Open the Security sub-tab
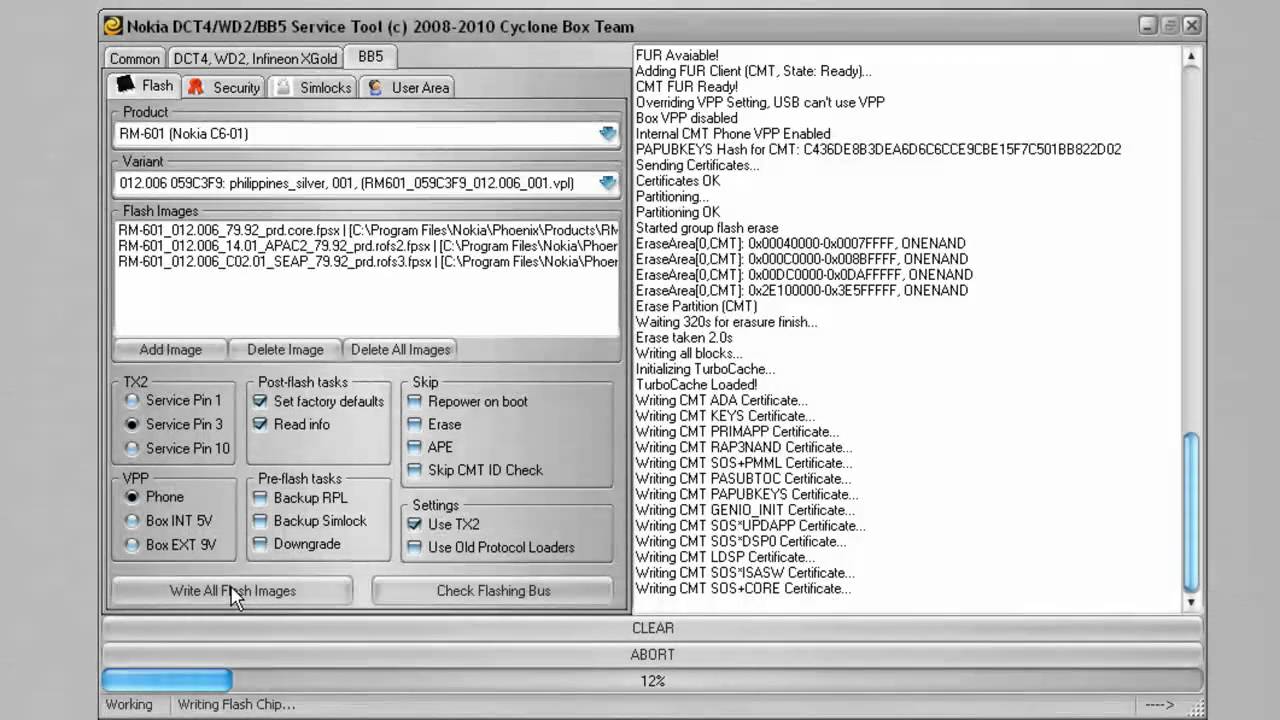This screenshot has width=1280, height=720. (224, 88)
